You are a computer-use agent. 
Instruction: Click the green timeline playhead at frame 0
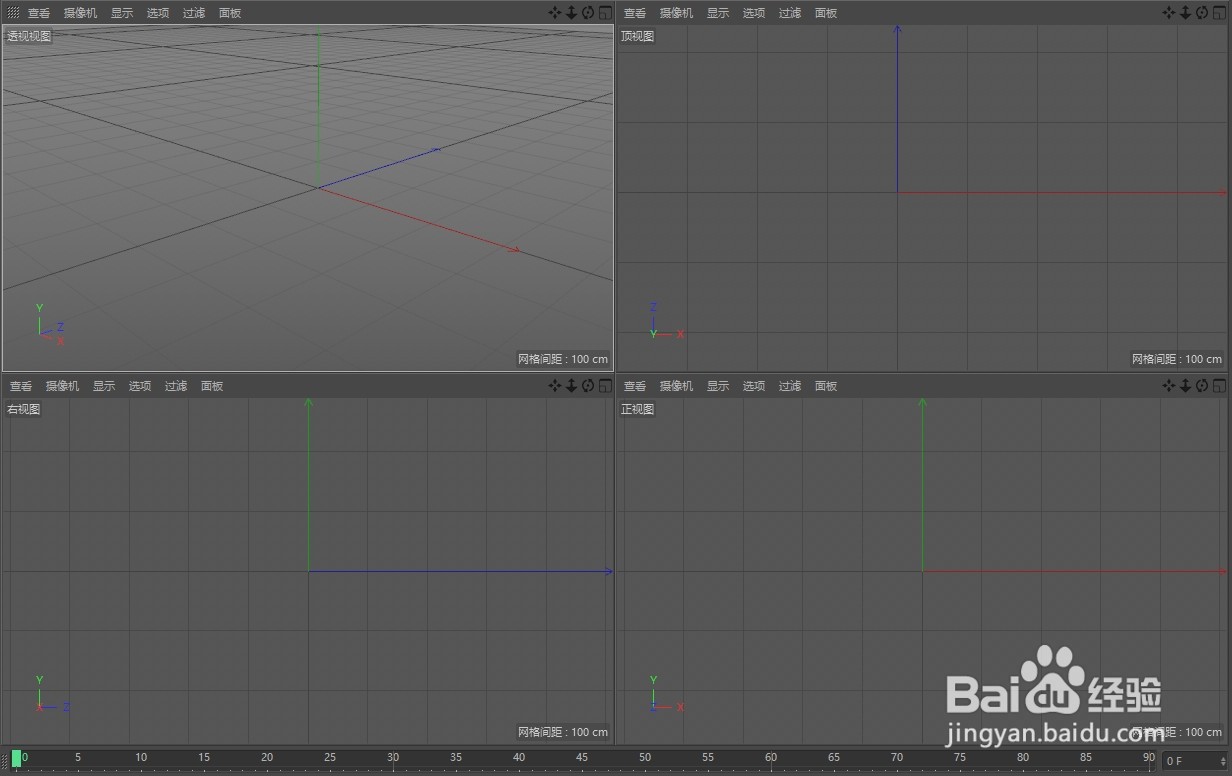(x=16, y=758)
